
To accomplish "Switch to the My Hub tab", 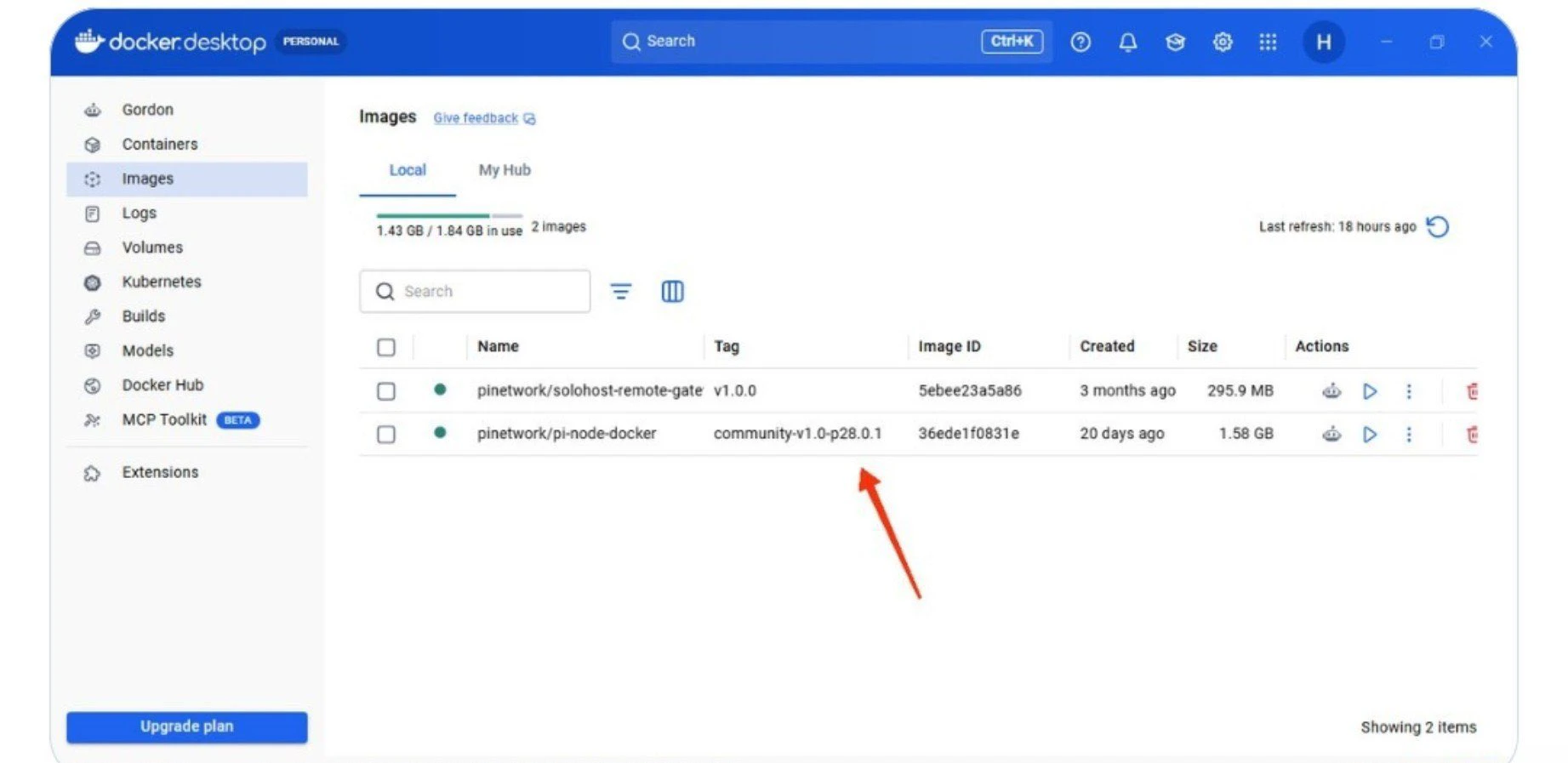I will pos(505,170).
